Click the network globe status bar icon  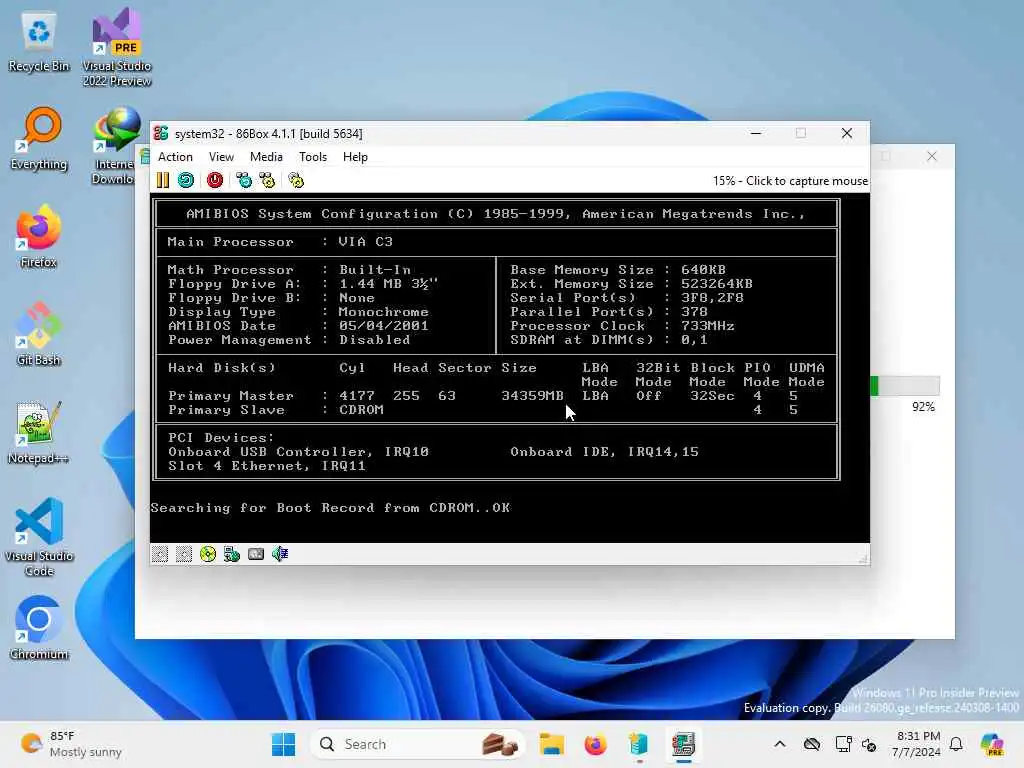232,554
